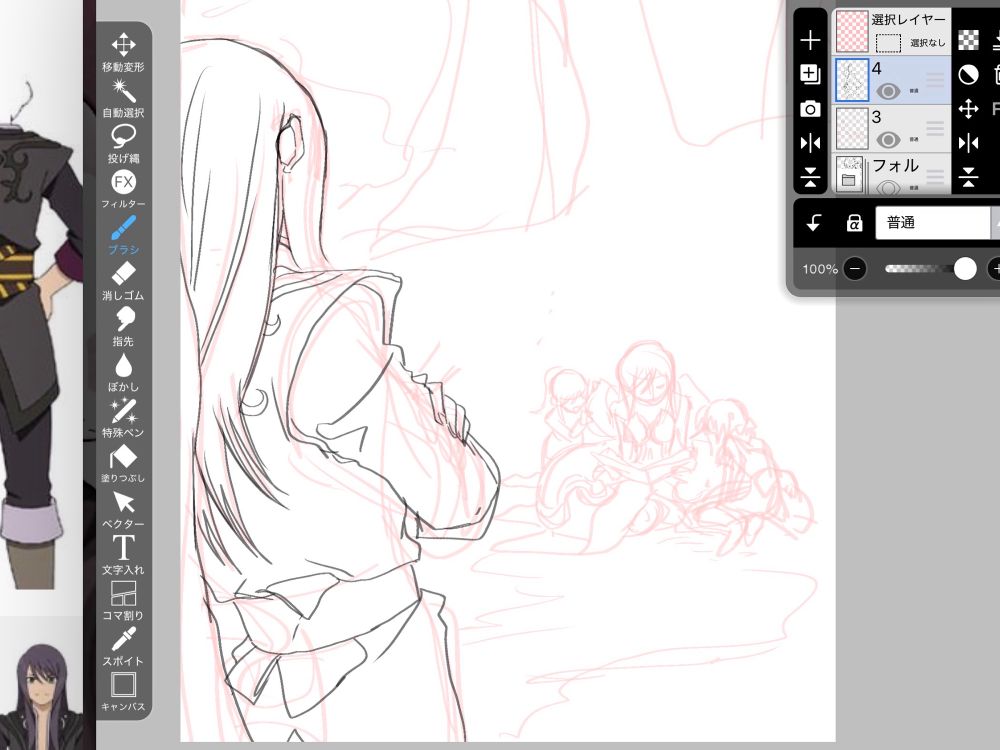Click the フォル folder layer reorder handle
Viewport: 1000px width, 750px height.
pos(935,176)
